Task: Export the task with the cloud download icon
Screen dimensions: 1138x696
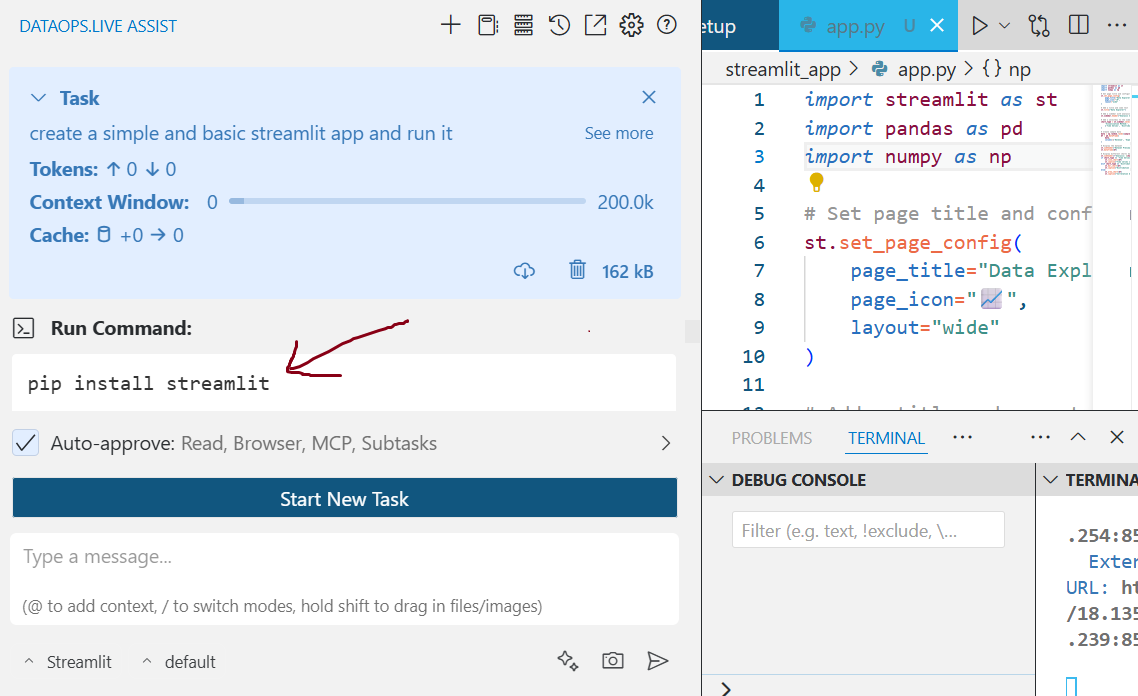Action: pos(524,271)
